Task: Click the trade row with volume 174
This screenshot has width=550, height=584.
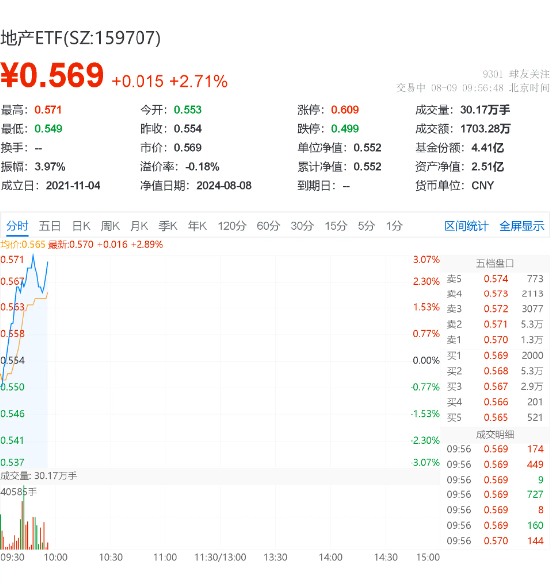Action: pyautogui.click(x=495, y=449)
